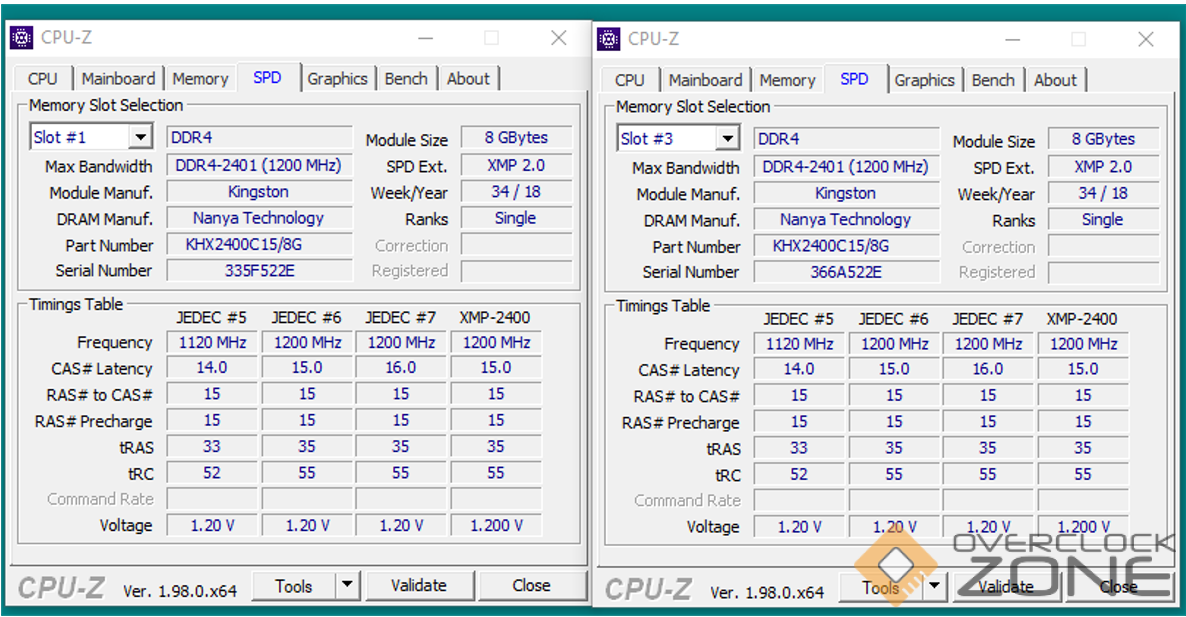Image resolution: width=1186 pixels, height=617 pixels.
Task: Minimize the left CPU-Z window
Action: tap(427, 38)
